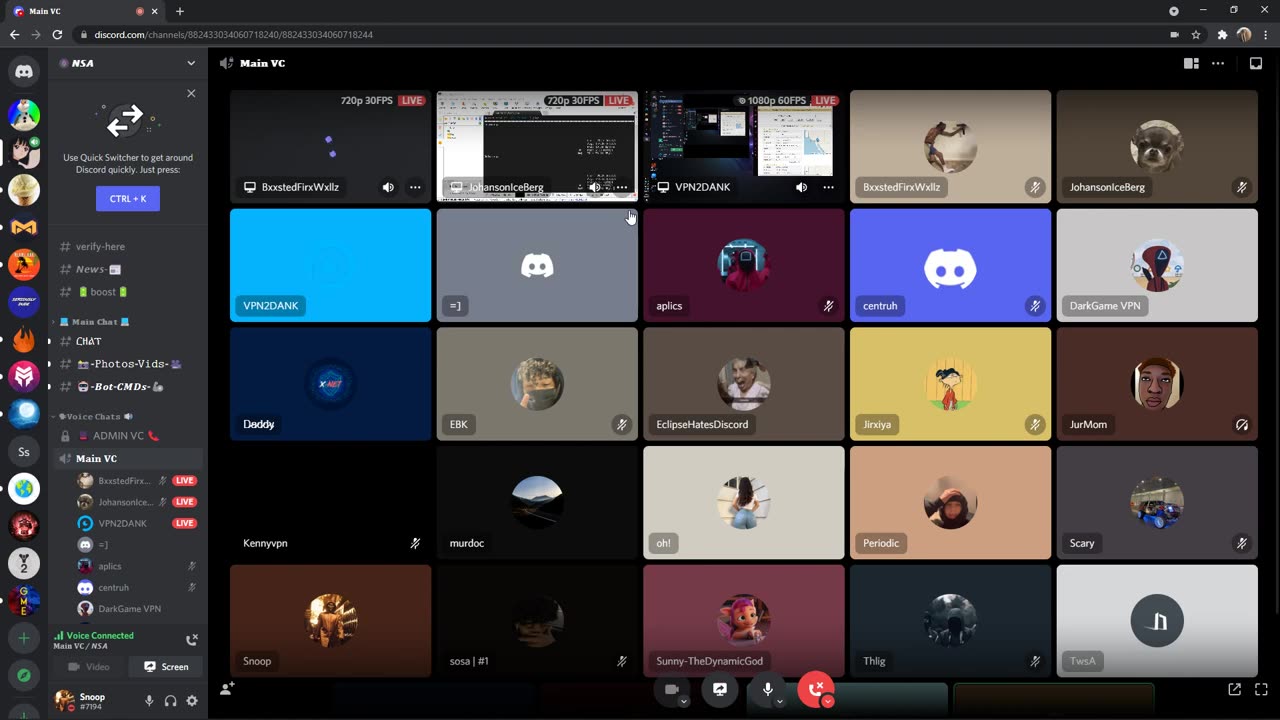The width and height of the screenshot is (1280, 720).
Task: Click centruh in the voice channel user list
Action: [x=138, y=587]
